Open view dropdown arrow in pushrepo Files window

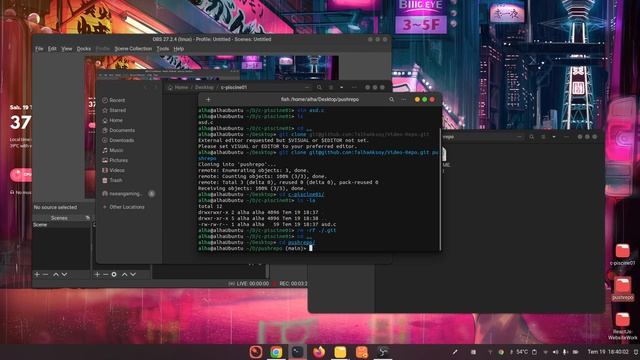click(x=554, y=137)
